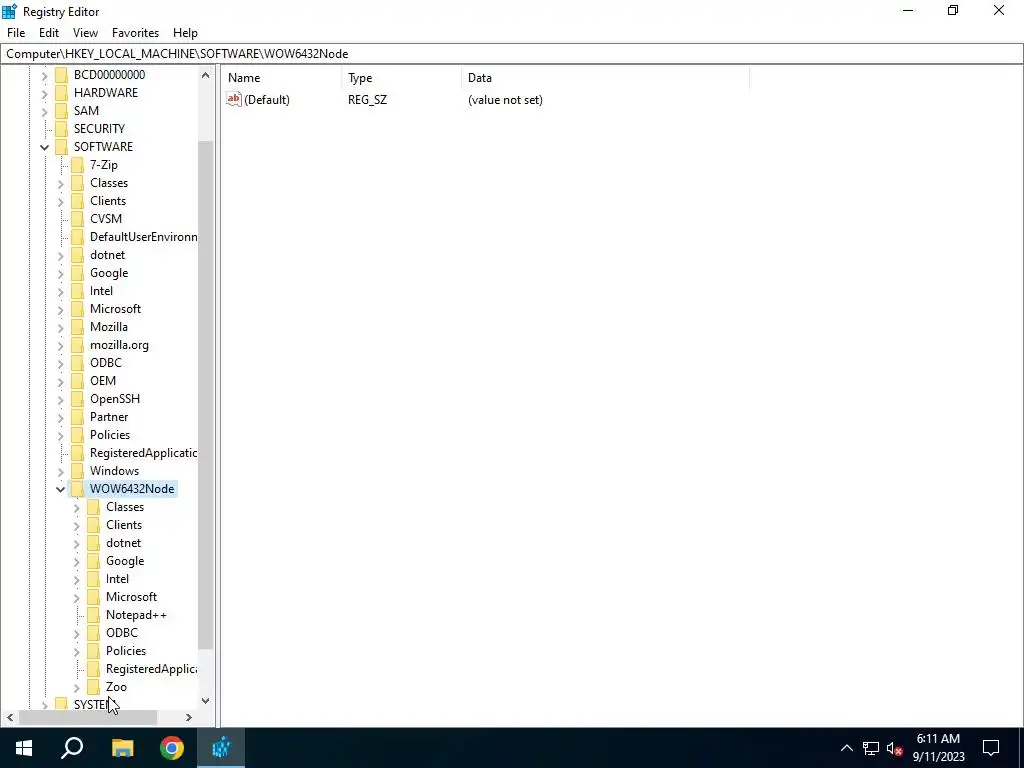Click the '(value not set)' data cell
This screenshot has width=1024, height=768.
coord(505,100)
